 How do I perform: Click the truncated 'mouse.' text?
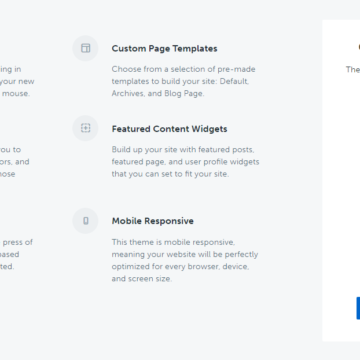(15, 93)
